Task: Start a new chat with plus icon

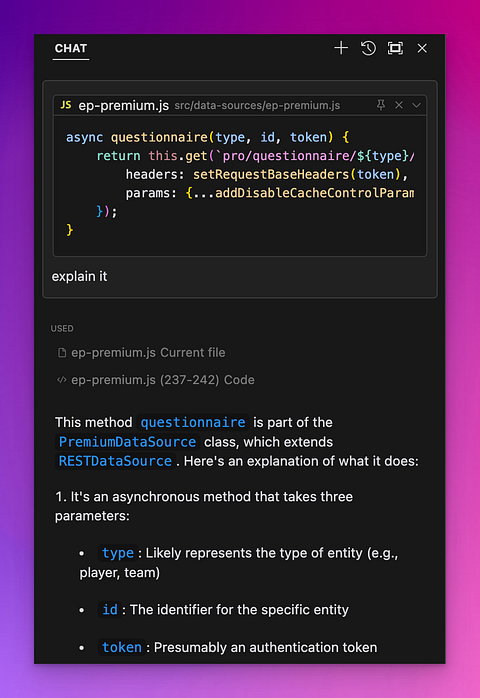Action: [x=341, y=48]
